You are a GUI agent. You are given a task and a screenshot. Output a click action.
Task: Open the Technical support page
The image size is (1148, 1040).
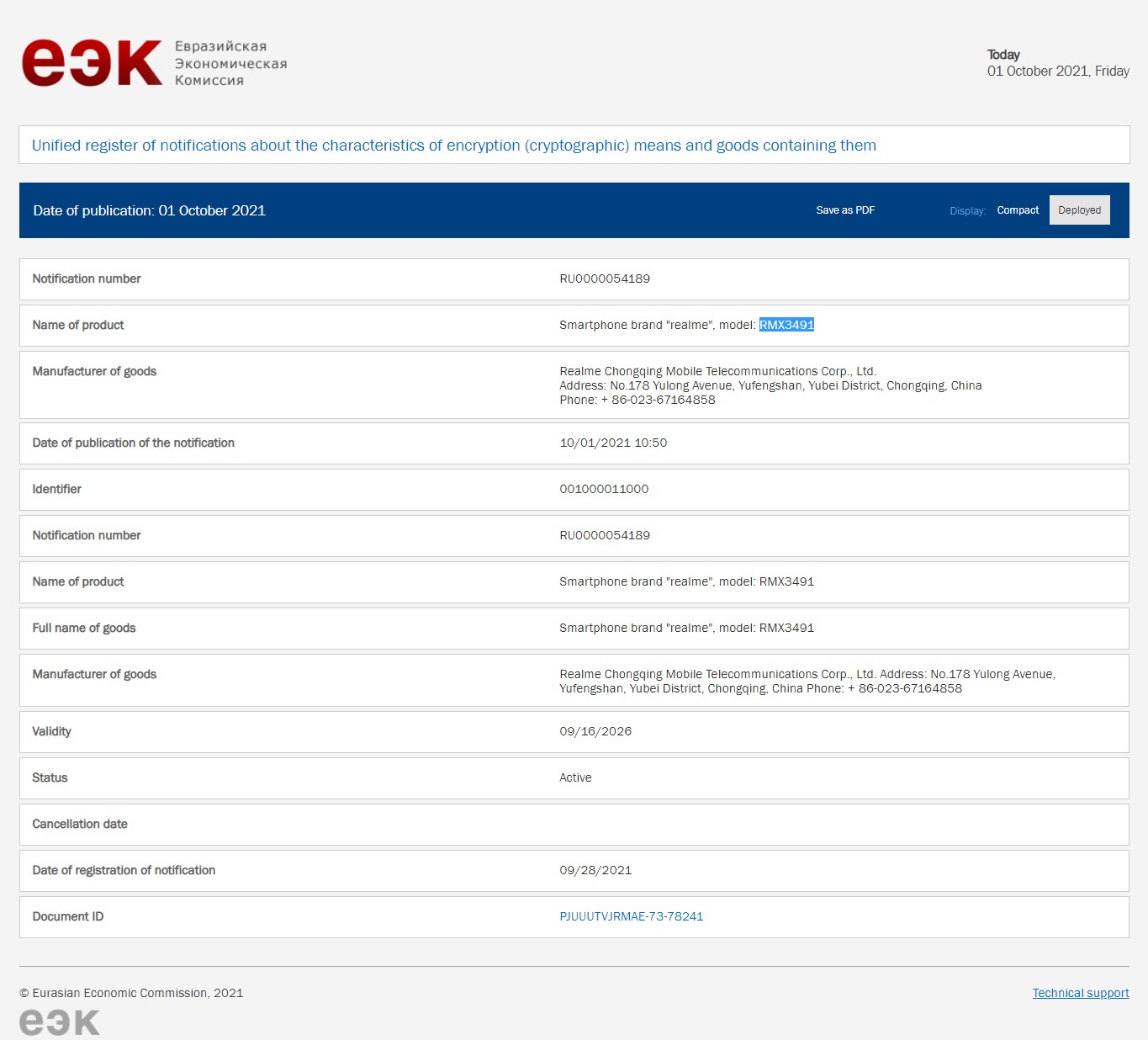(1080, 993)
